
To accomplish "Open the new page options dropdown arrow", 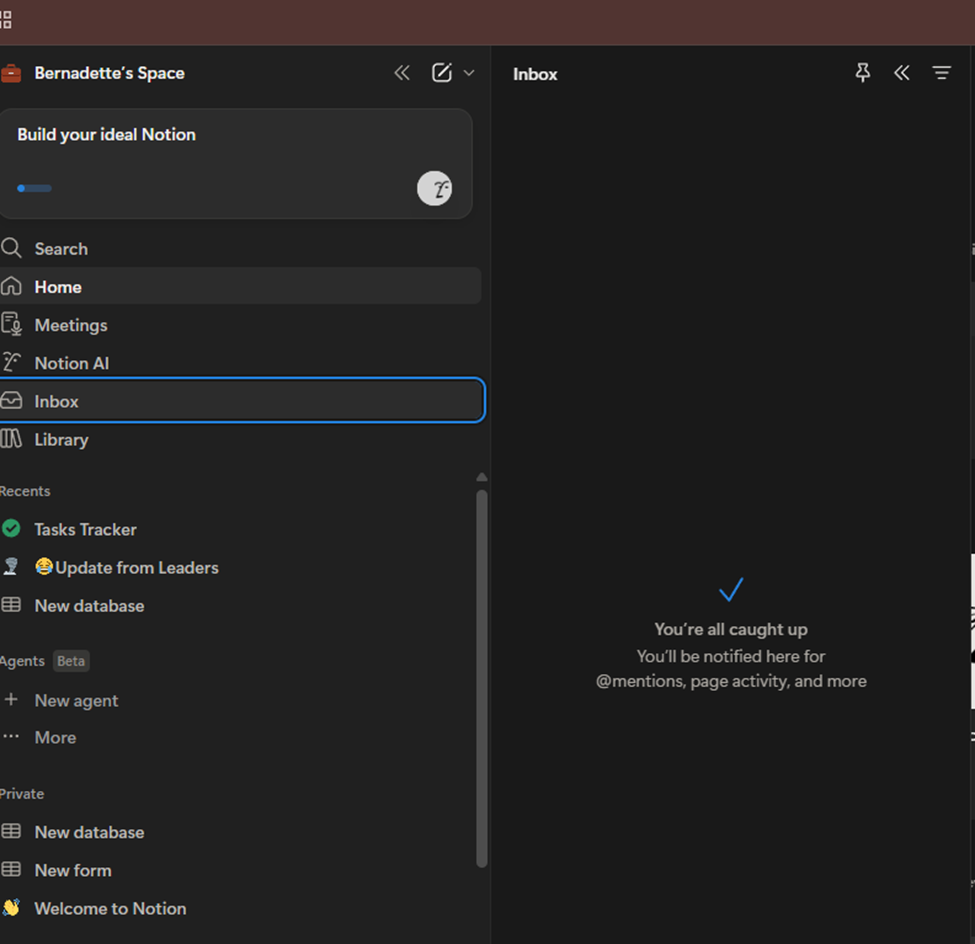I will [x=469, y=73].
